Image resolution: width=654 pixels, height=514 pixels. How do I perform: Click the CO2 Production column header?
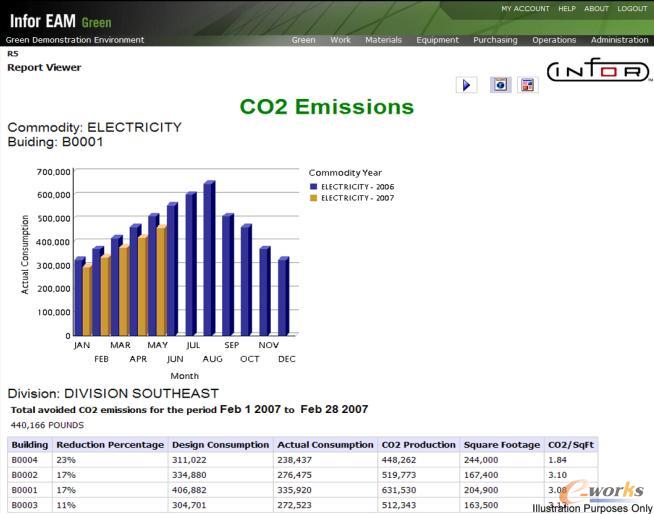coord(418,445)
